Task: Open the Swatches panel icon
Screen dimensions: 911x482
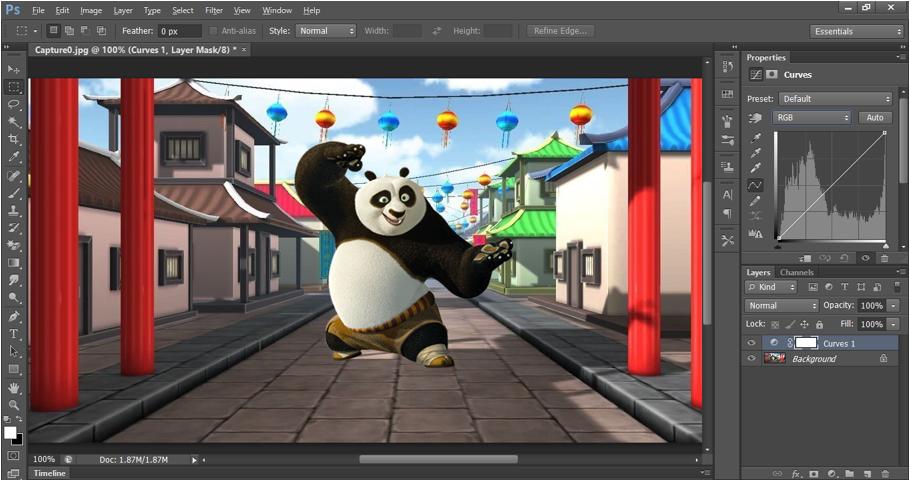Action: pyautogui.click(x=727, y=93)
